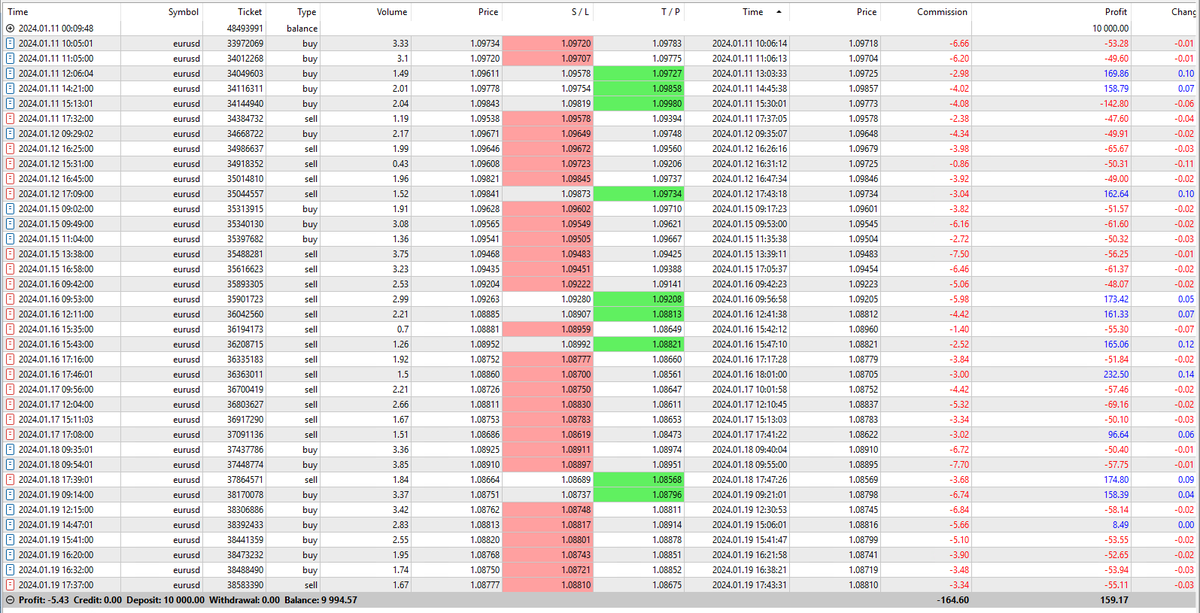Click the red S/L cell 1.09707
Image resolution: width=1200 pixels, height=613 pixels.
[549, 59]
